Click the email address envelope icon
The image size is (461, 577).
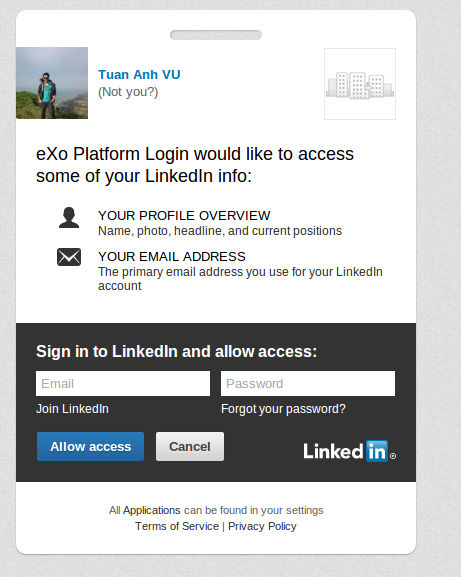(x=69, y=257)
